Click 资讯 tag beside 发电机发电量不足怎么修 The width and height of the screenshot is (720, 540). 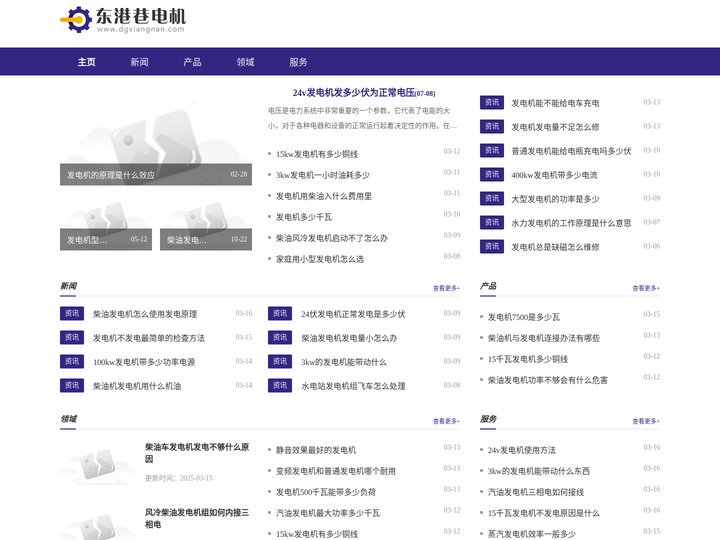click(x=492, y=126)
